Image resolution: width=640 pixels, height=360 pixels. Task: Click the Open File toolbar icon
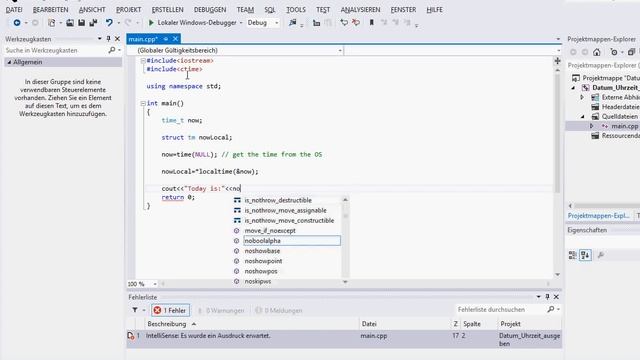click(70, 23)
